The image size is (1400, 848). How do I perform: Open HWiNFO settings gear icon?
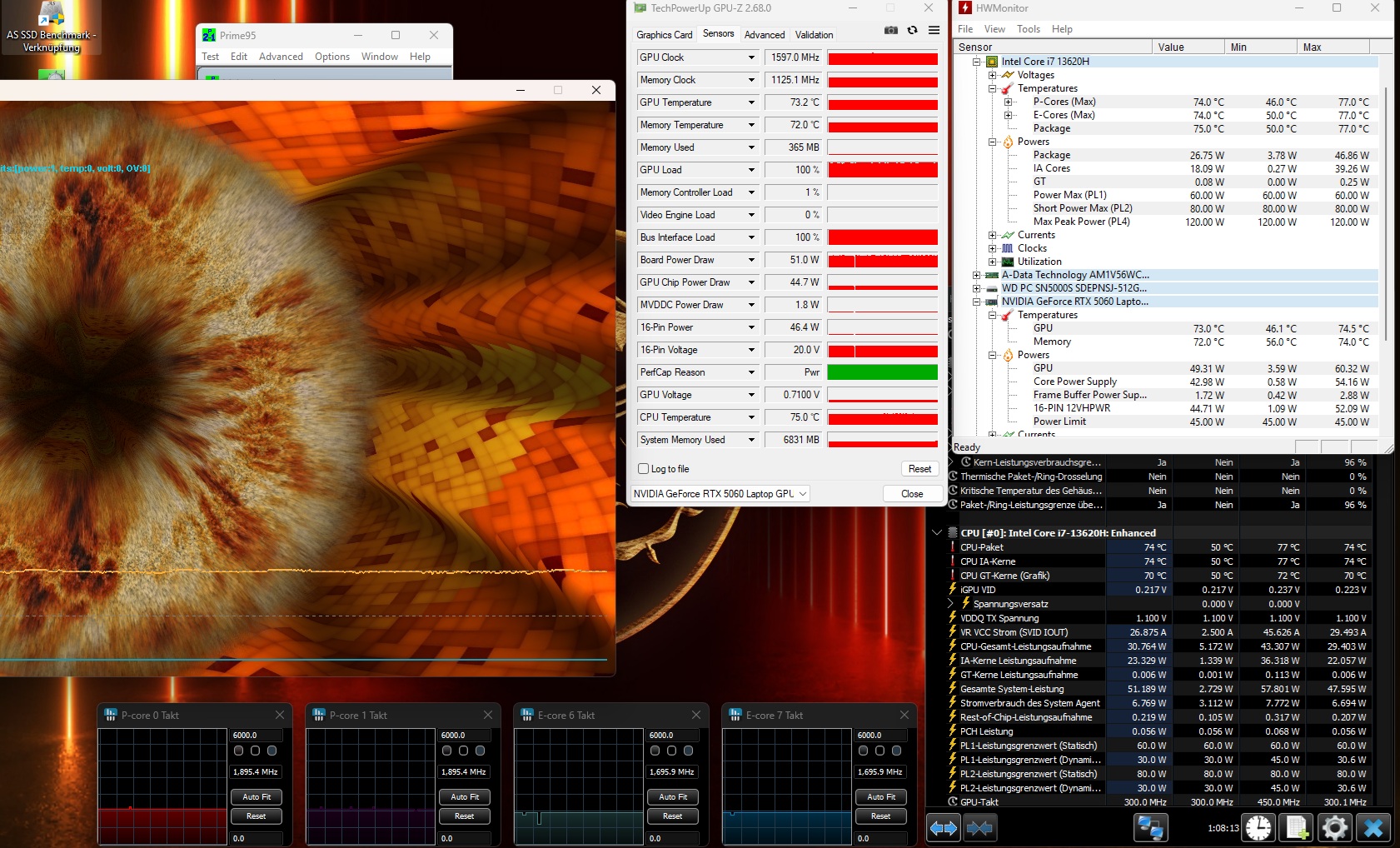tap(1334, 828)
